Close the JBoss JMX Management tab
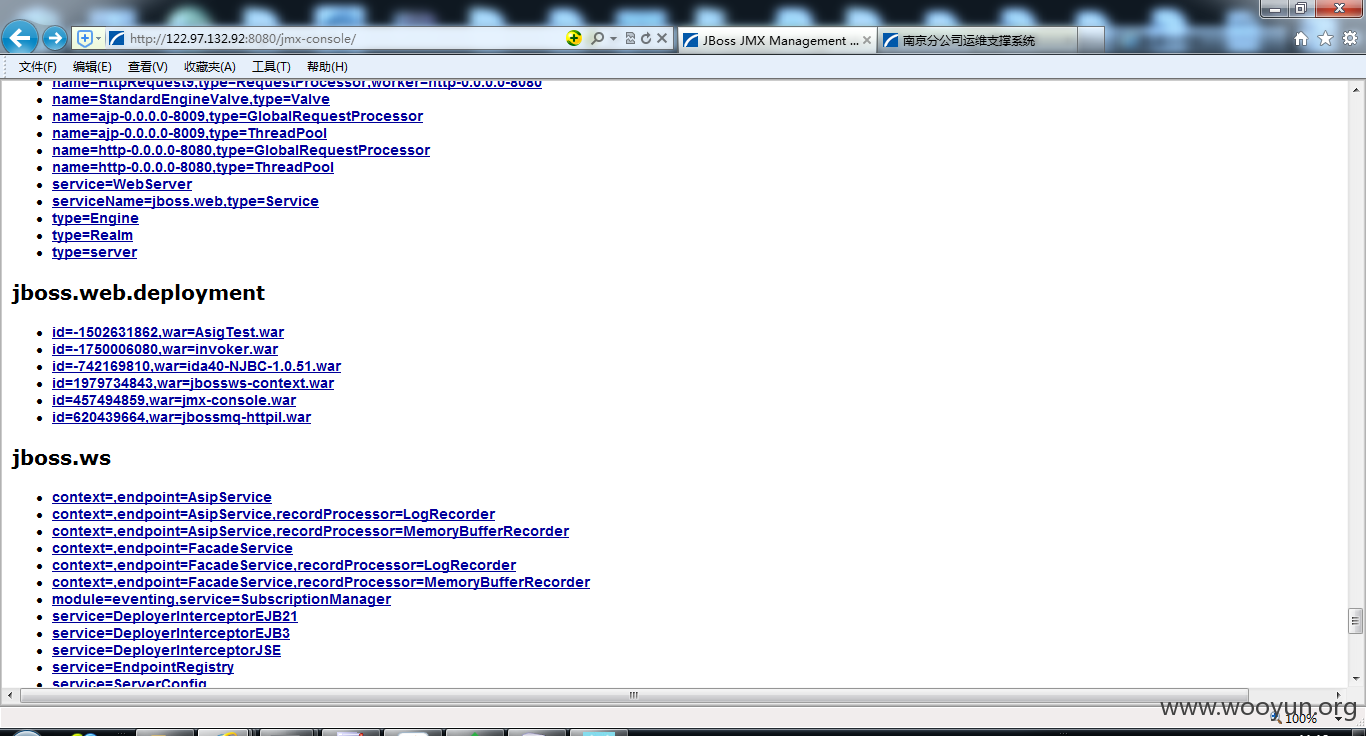 [x=867, y=41]
